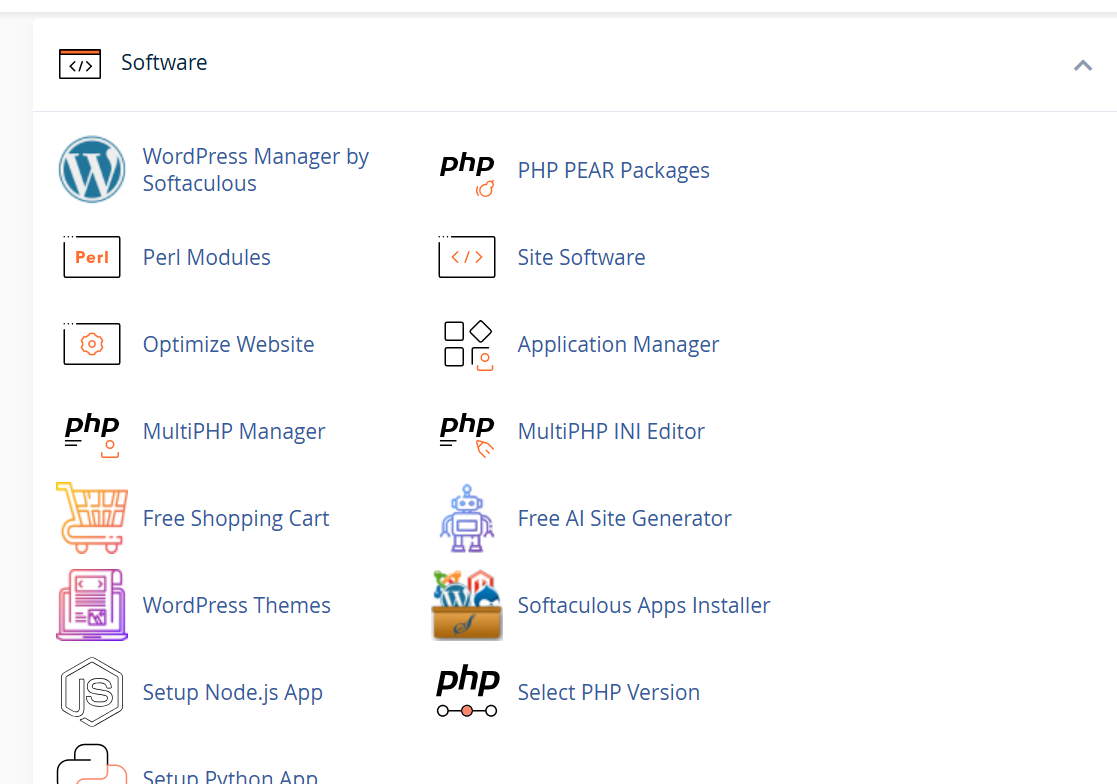Click the Application Manager shapes icon
The height and width of the screenshot is (784, 1117).
coord(468,345)
